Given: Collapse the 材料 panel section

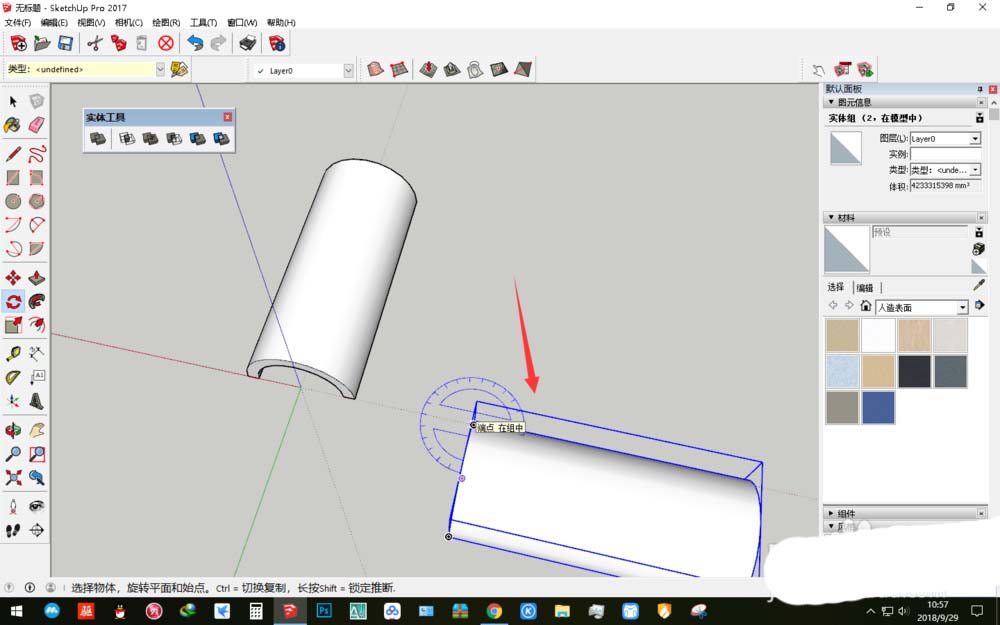Looking at the screenshot, I should [831, 217].
